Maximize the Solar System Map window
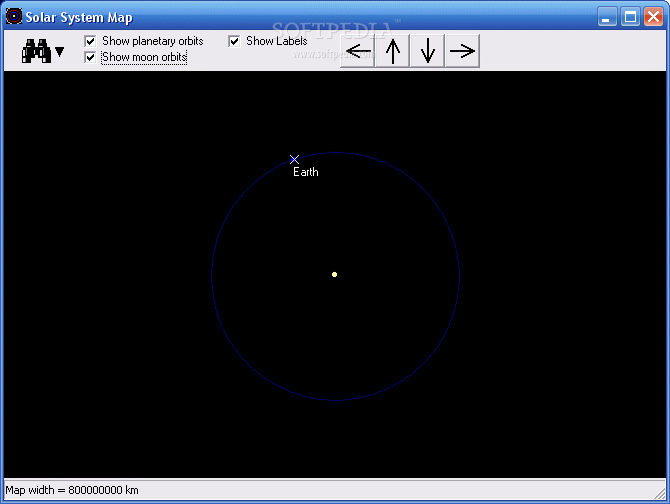The width and height of the screenshot is (670, 504). coord(630,17)
